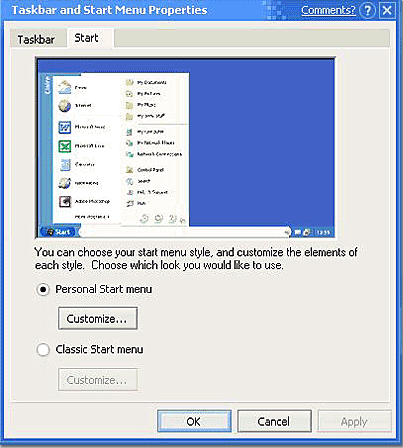Open the Start tab
Viewport: 403px width, 448px height.
click(86, 38)
